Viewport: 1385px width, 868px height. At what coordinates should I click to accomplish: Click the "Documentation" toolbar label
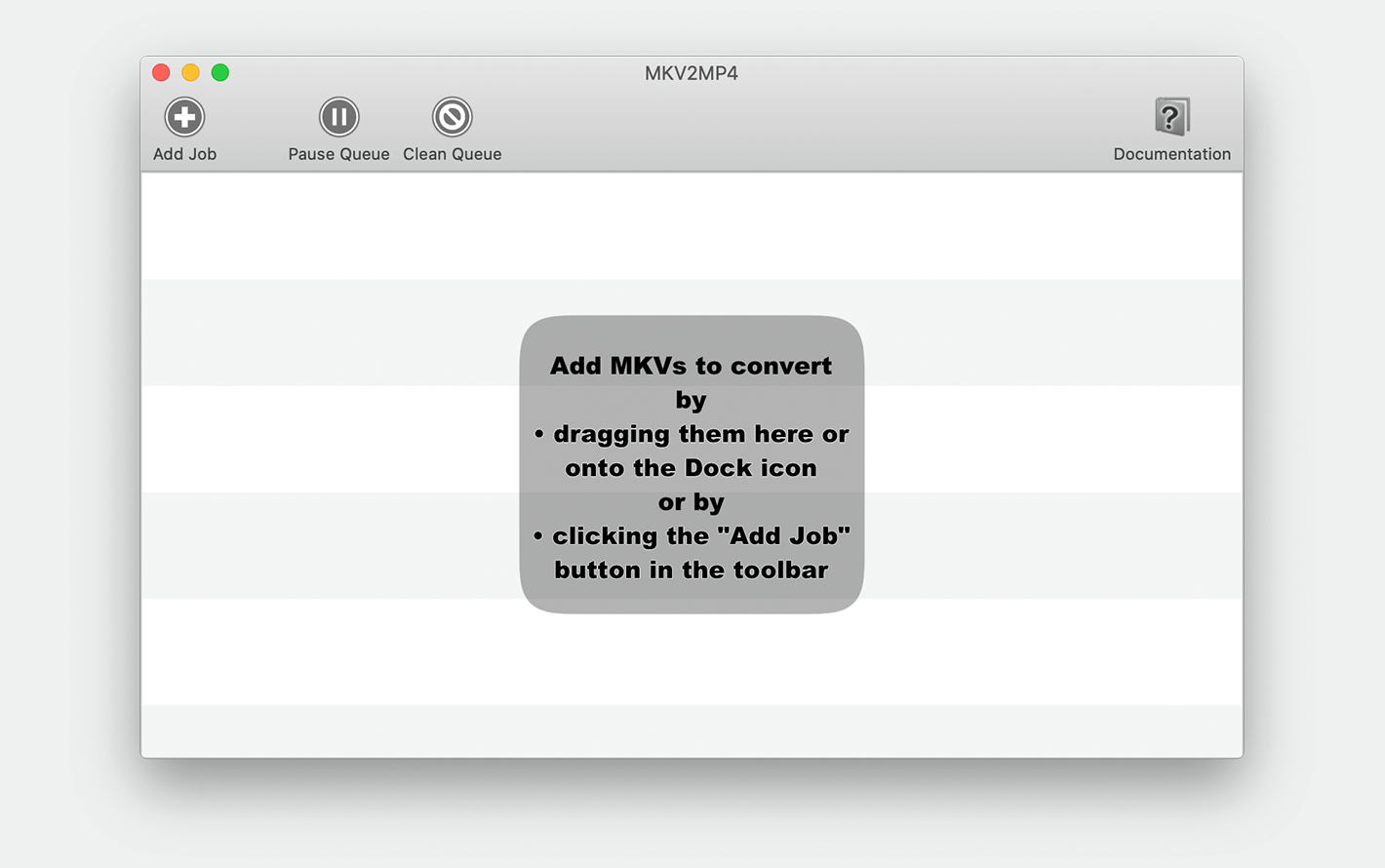click(x=1171, y=154)
